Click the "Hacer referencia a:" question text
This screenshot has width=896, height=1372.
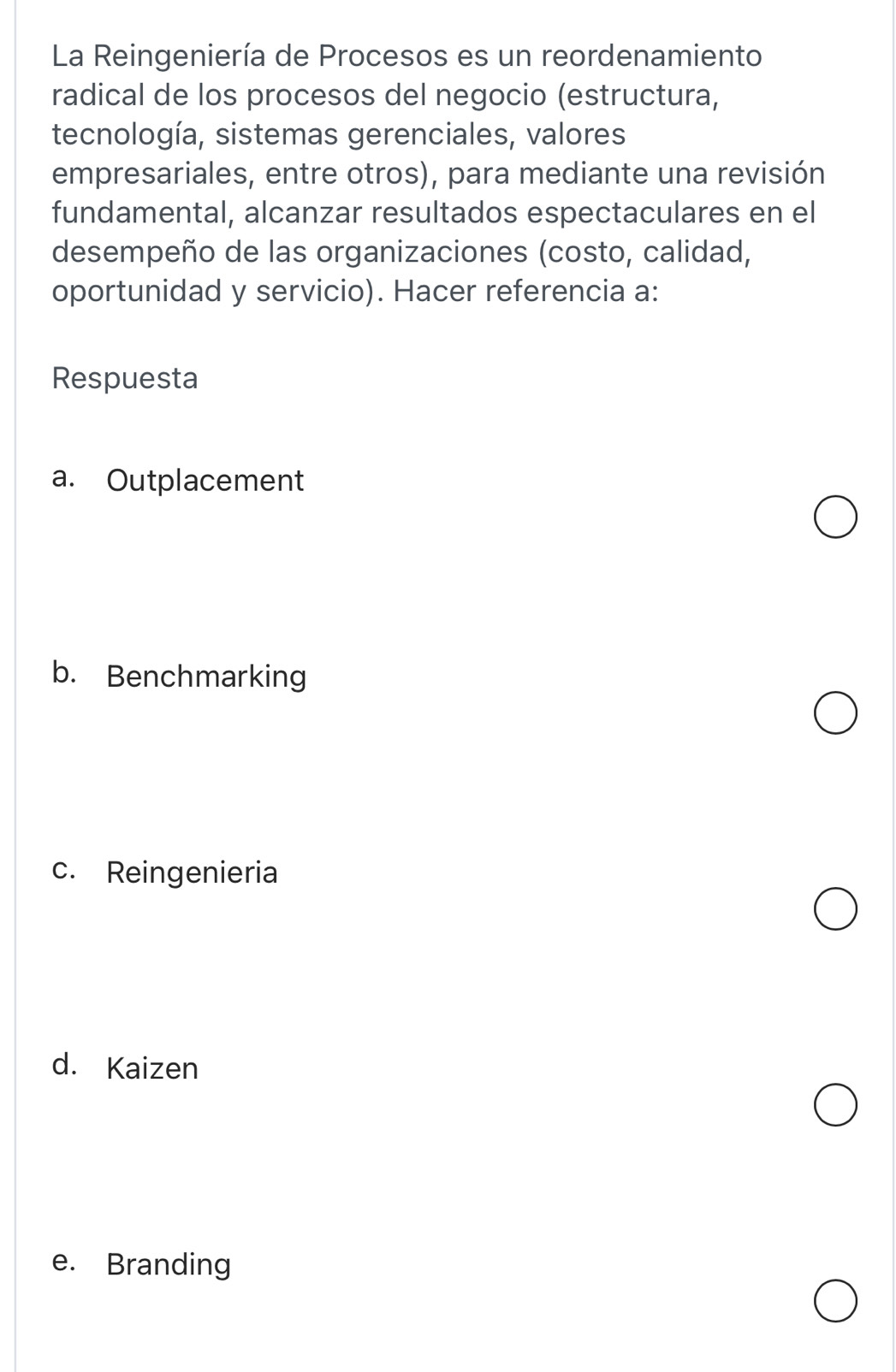coord(525,292)
